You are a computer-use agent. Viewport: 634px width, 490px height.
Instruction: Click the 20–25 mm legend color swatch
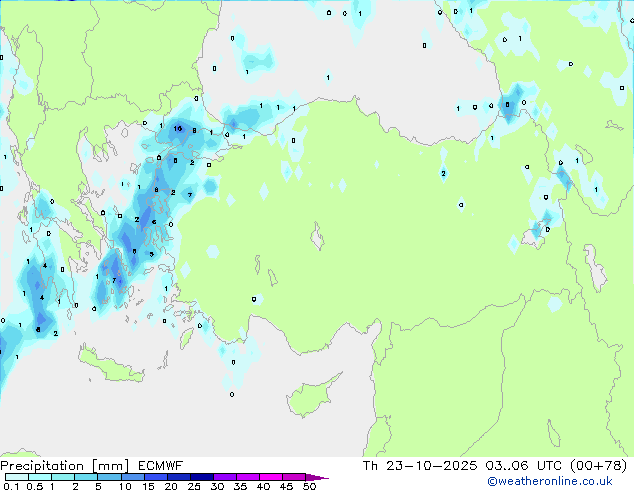[x=179, y=477]
